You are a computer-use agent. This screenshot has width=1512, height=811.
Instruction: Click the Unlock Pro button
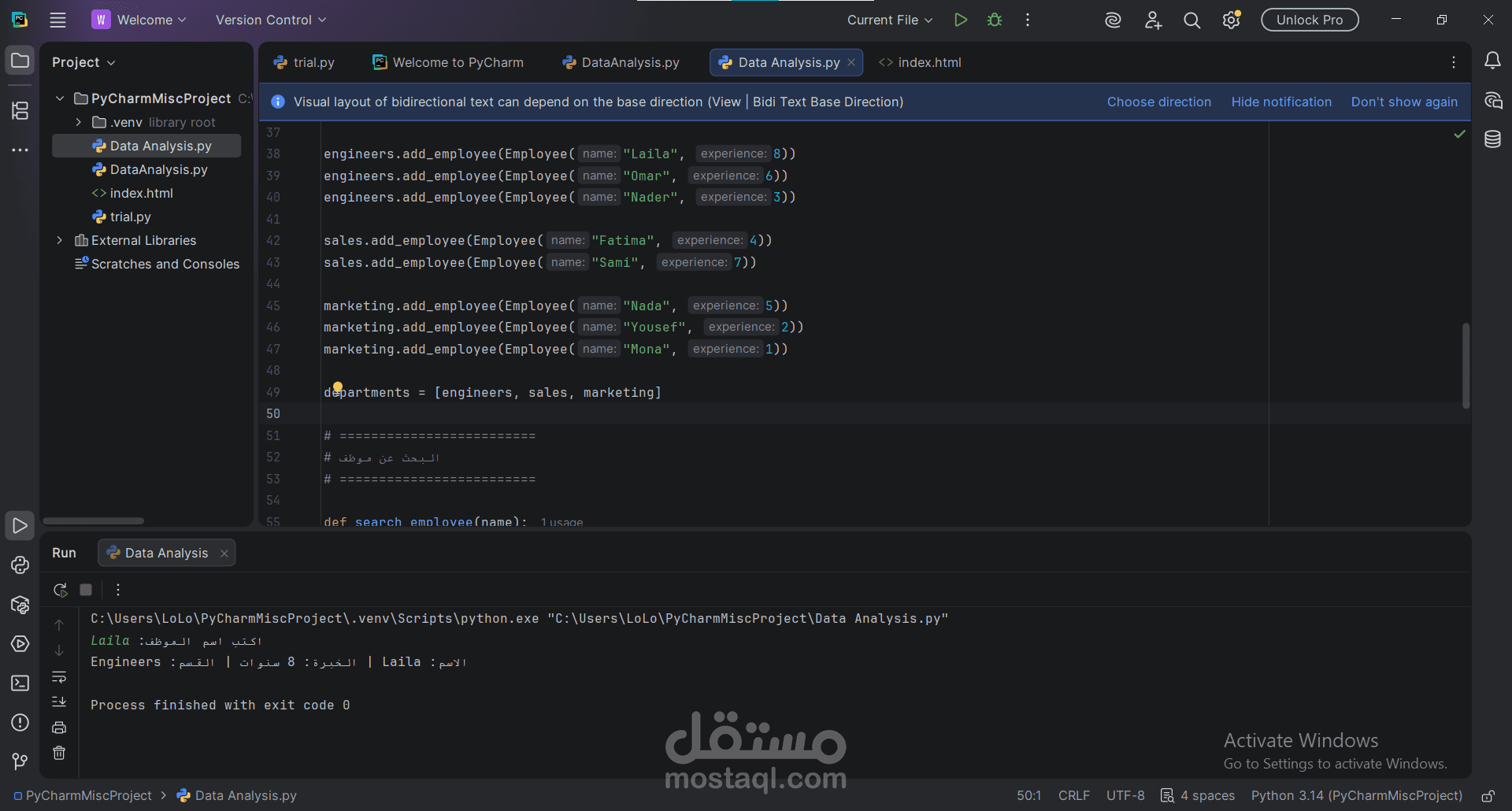click(1310, 20)
